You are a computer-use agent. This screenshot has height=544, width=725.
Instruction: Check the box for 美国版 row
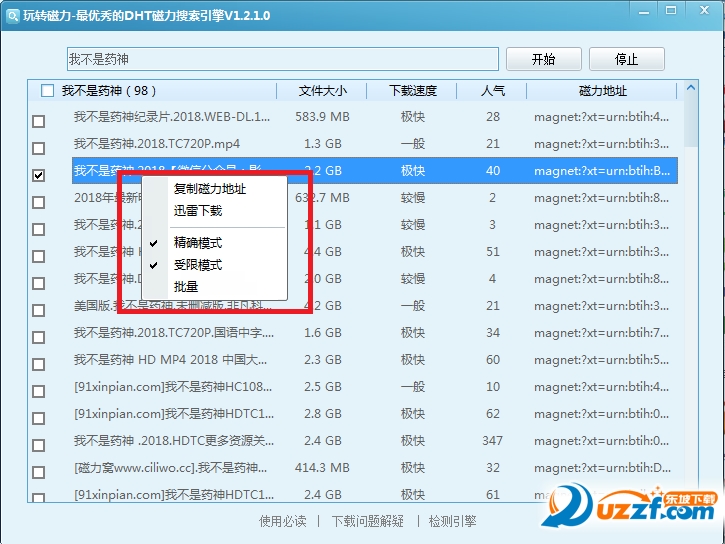click(39, 311)
